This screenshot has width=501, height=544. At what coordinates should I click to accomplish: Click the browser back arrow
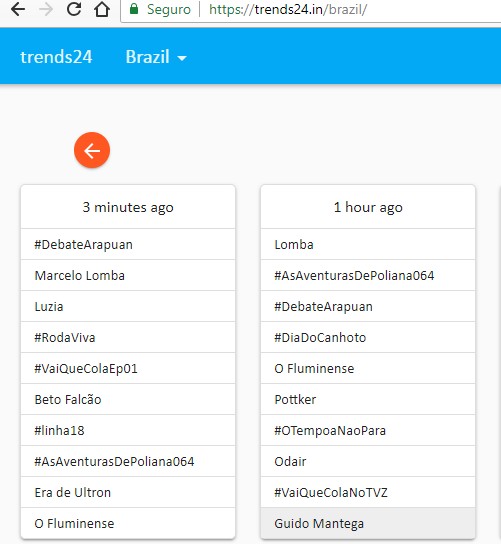18,9
